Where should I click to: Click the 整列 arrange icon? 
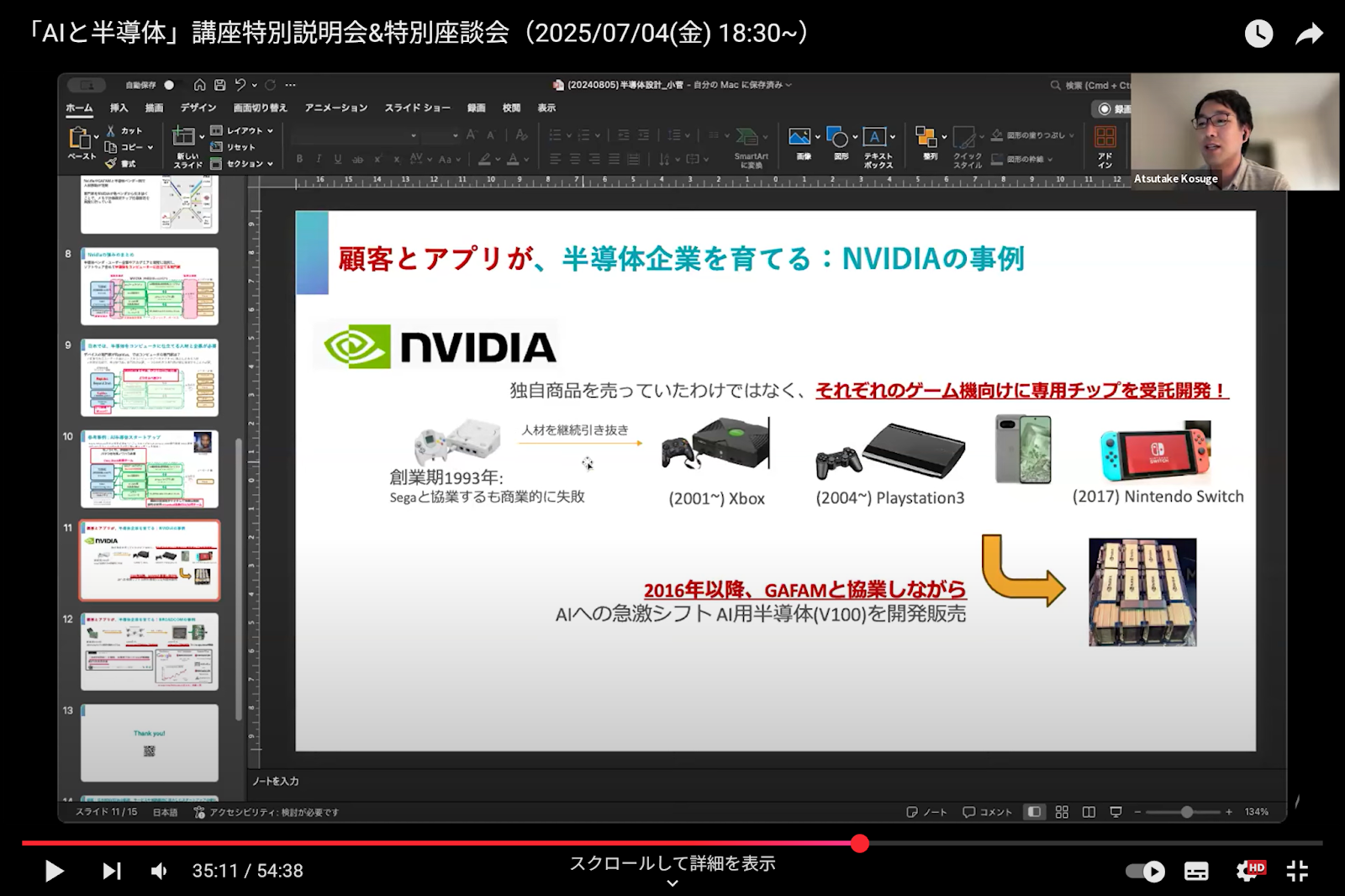click(x=926, y=136)
